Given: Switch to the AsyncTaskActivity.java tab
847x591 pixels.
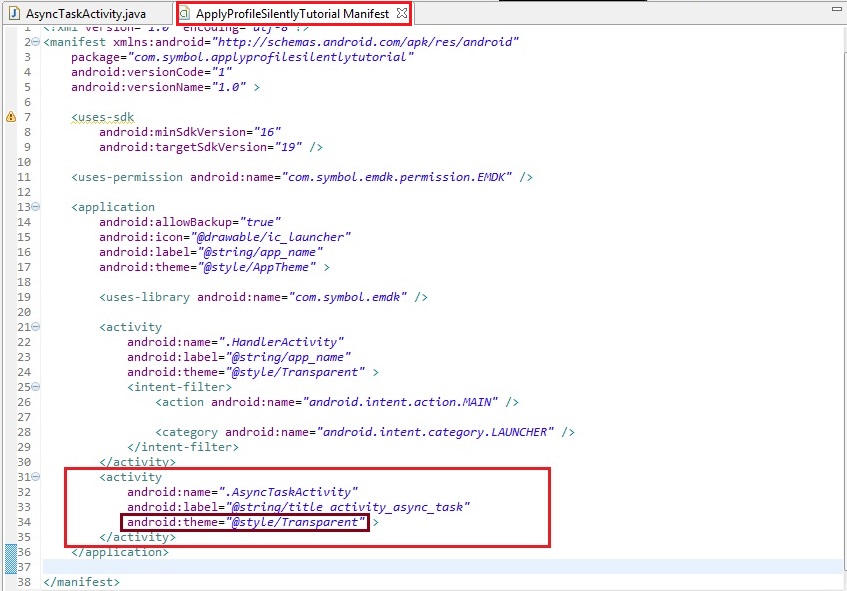Looking at the screenshot, I should 86,14.
